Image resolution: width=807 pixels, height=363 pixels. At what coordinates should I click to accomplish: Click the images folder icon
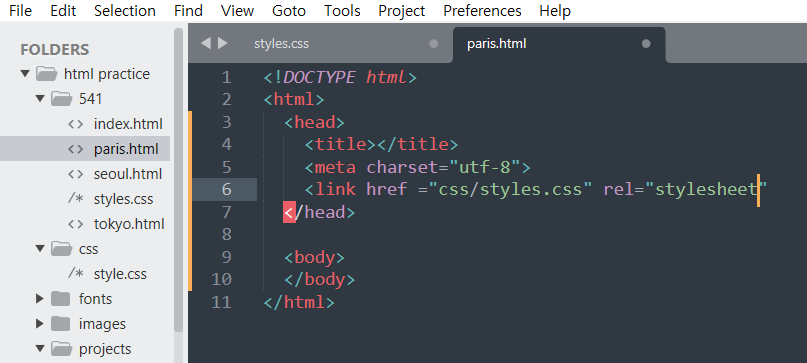pyautogui.click(x=61, y=324)
